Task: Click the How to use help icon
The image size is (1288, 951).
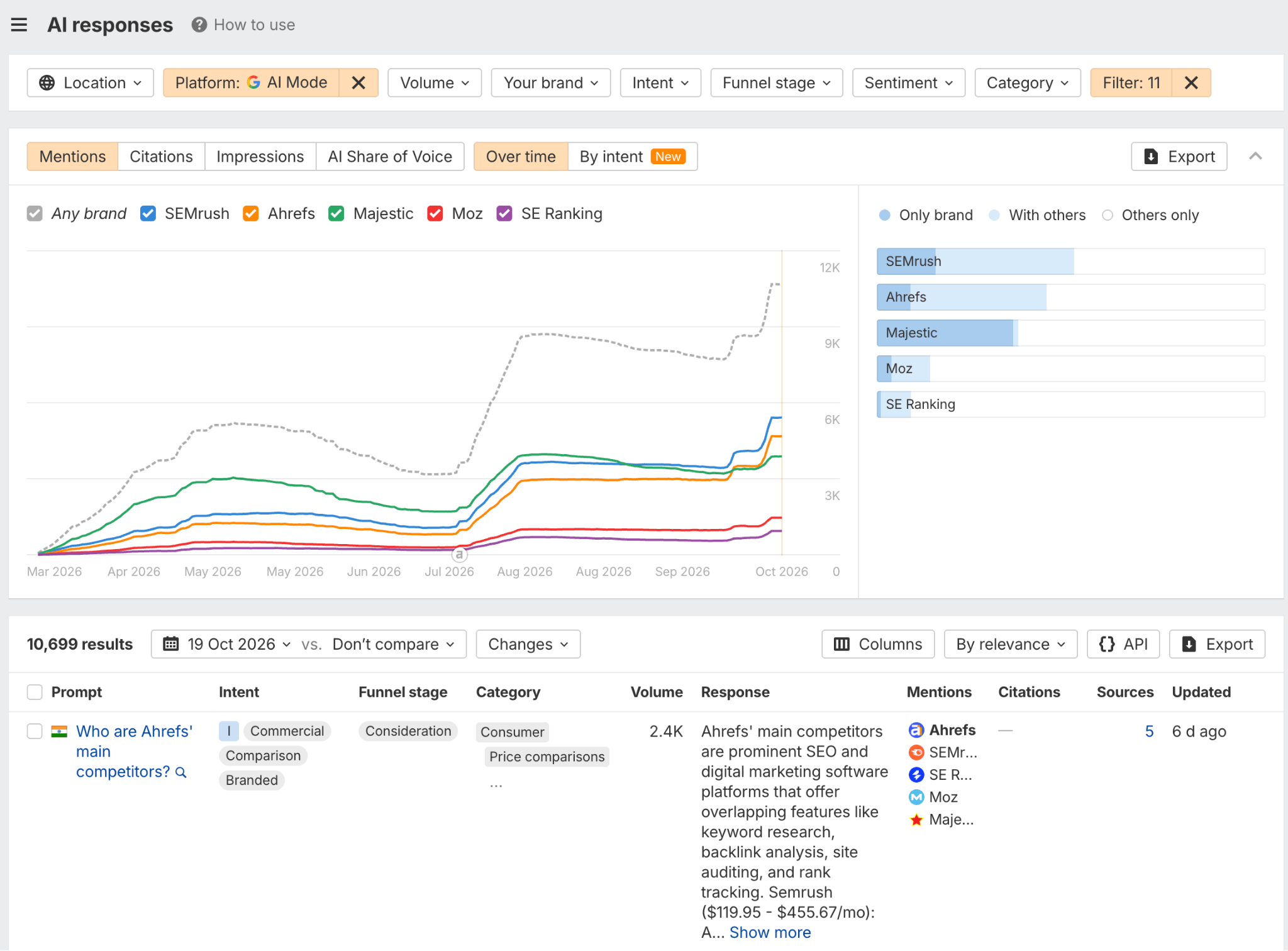Action: pos(199,25)
